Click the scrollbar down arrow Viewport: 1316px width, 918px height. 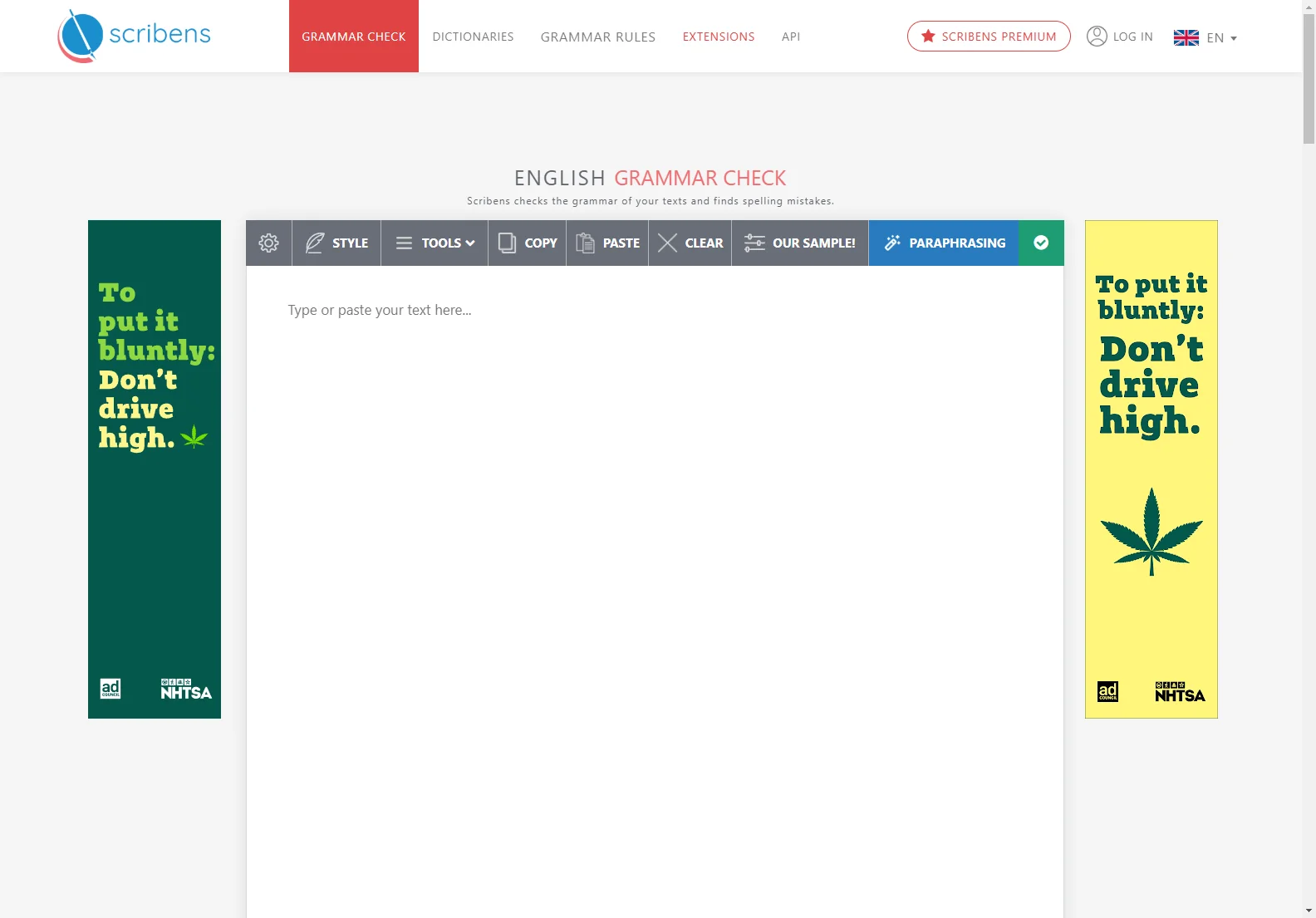(x=1309, y=911)
